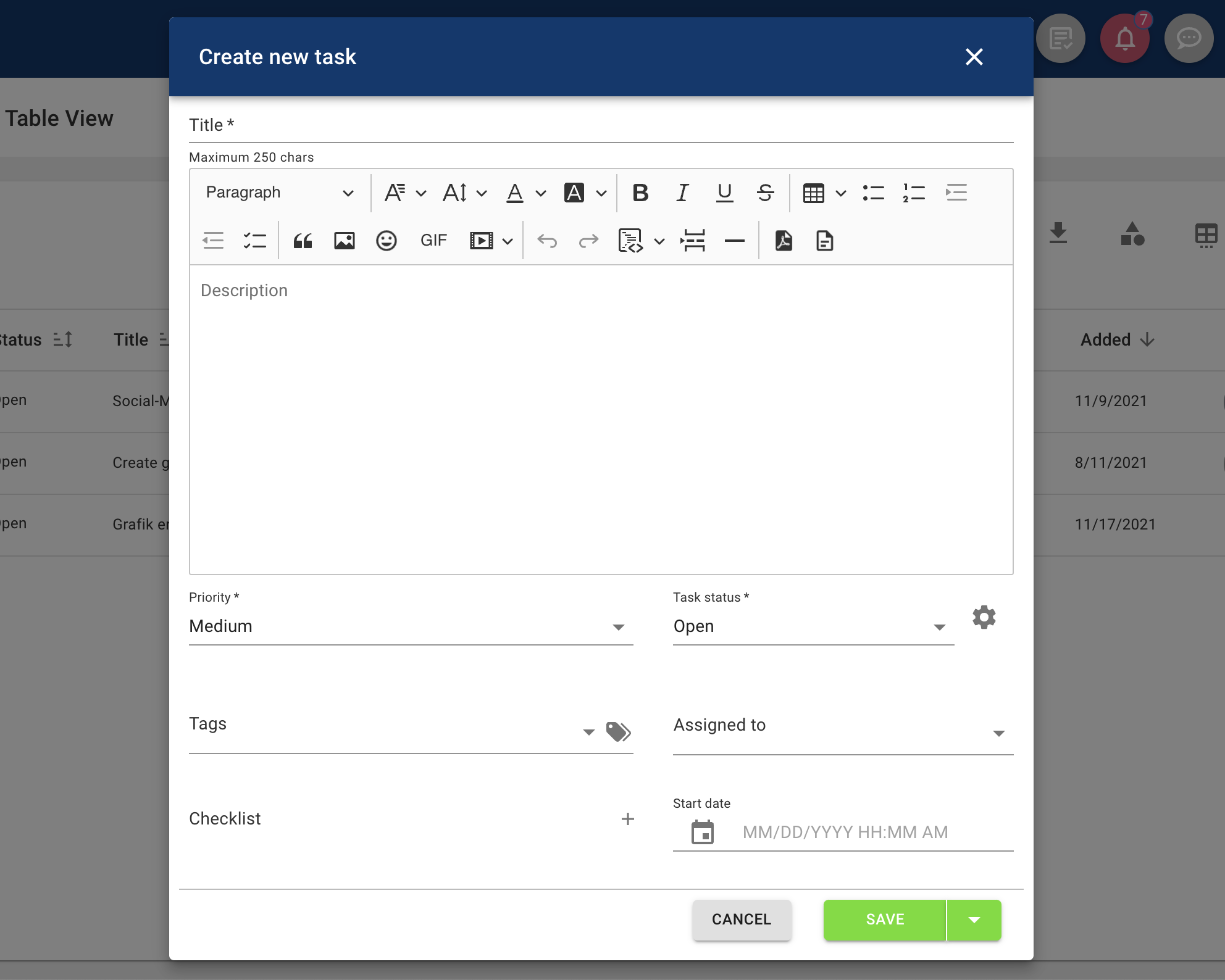The height and width of the screenshot is (980, 1225).
Task: Insert a horizontal line
Action: [734, 241]
